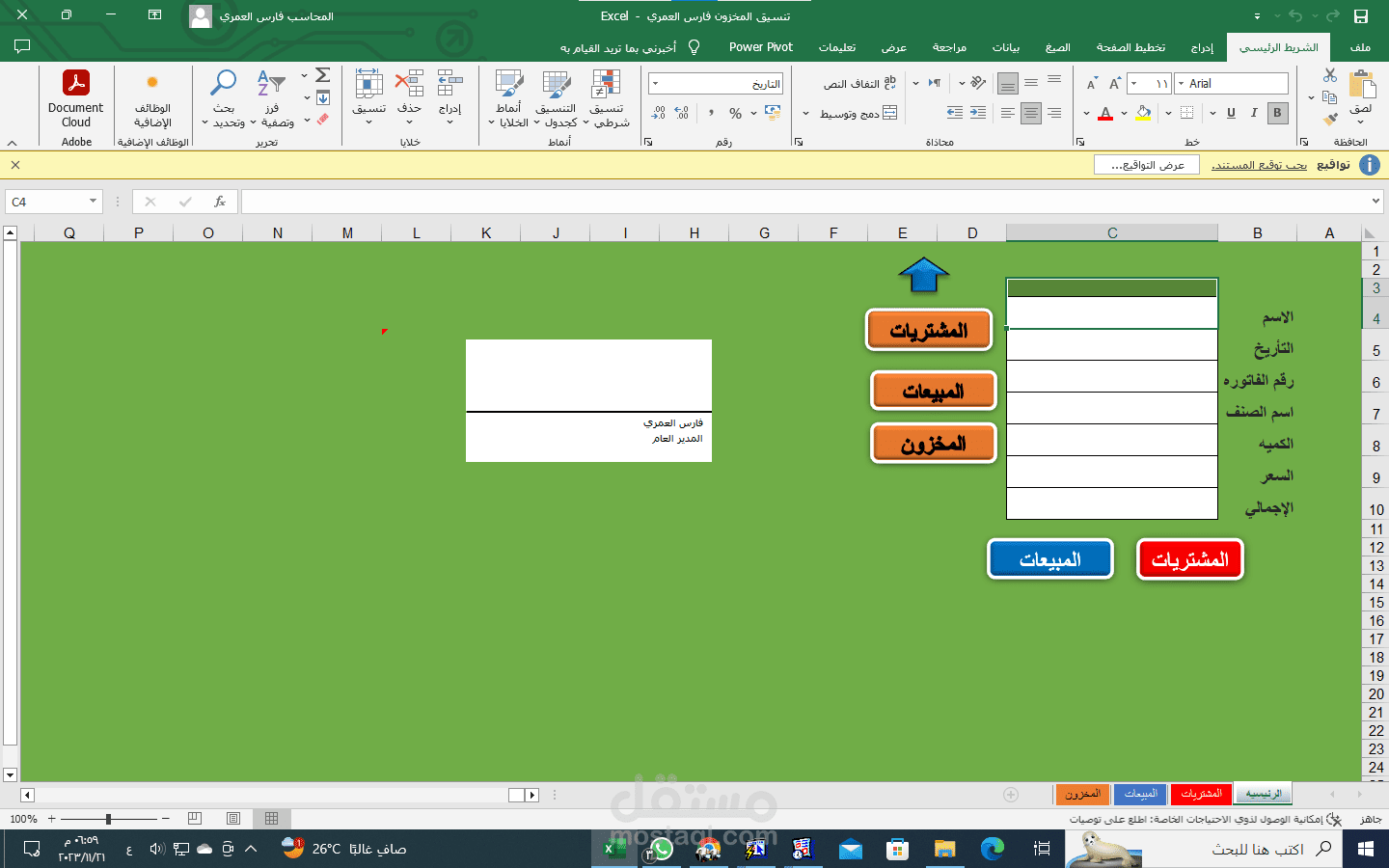Click the red المشتريات button
The height and width of the screenshot is (868, 1389).
coord(1190,559)
